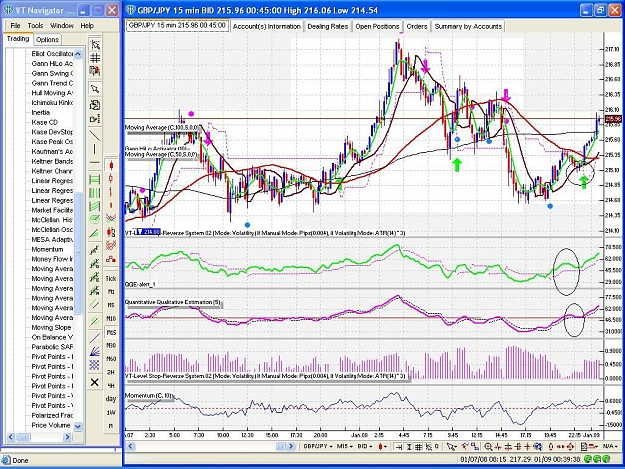
Task: Open the candlestick chart style dropdown
Action: (383, 447)
